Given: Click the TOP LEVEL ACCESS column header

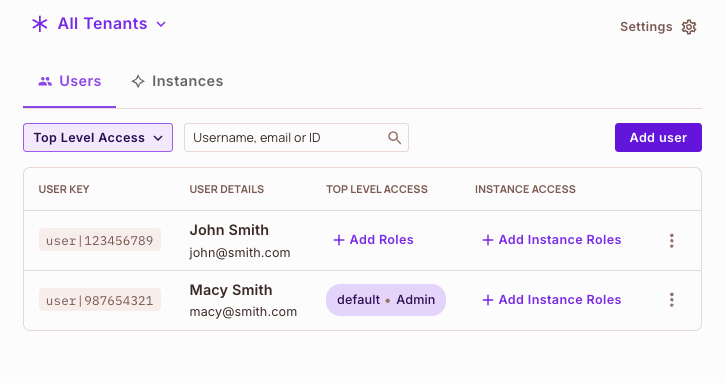Looking at the screenshot, I should click(x=377, y=189).
